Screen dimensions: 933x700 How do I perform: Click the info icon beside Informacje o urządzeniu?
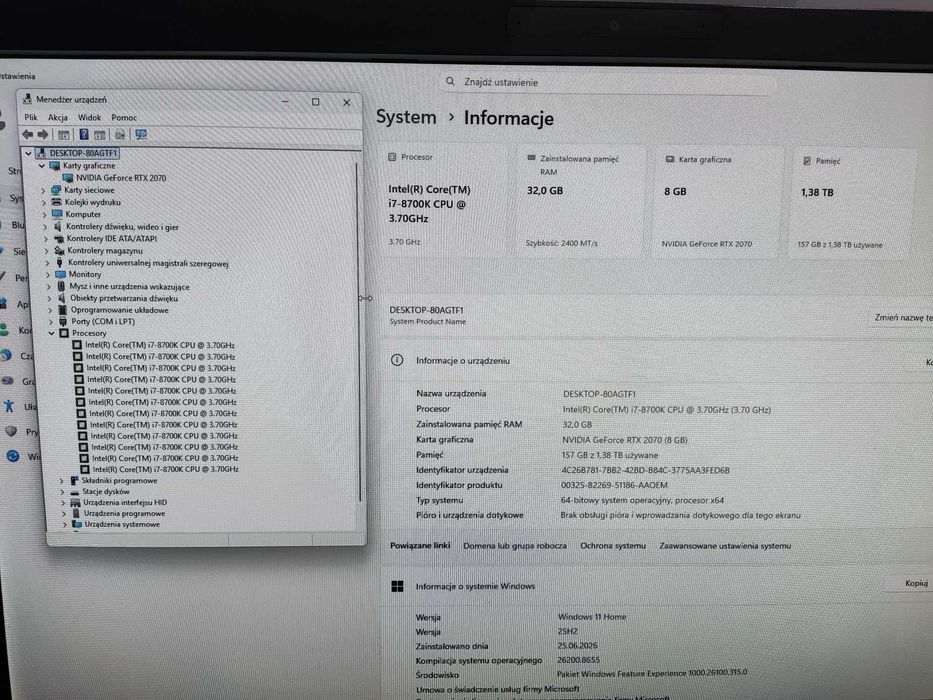pyautogui.click(x=397, y=360)
